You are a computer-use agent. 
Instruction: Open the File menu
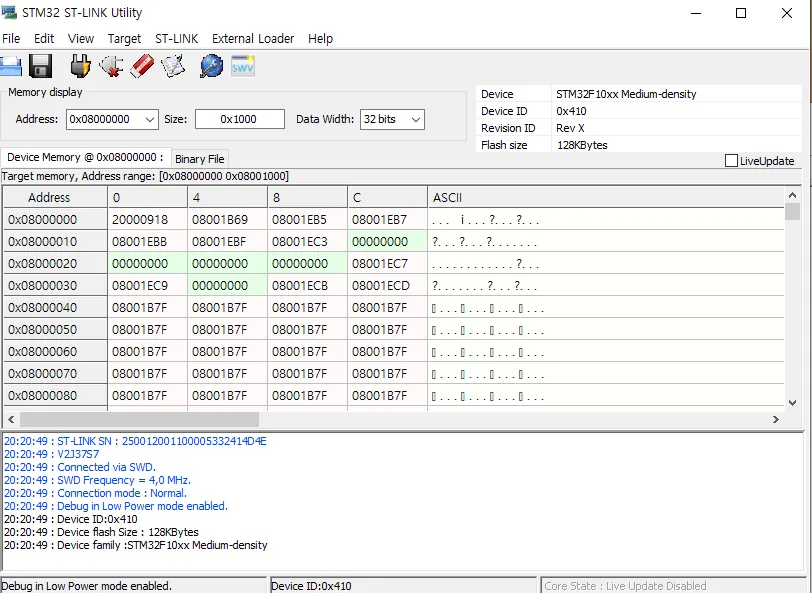pos(11,39)
